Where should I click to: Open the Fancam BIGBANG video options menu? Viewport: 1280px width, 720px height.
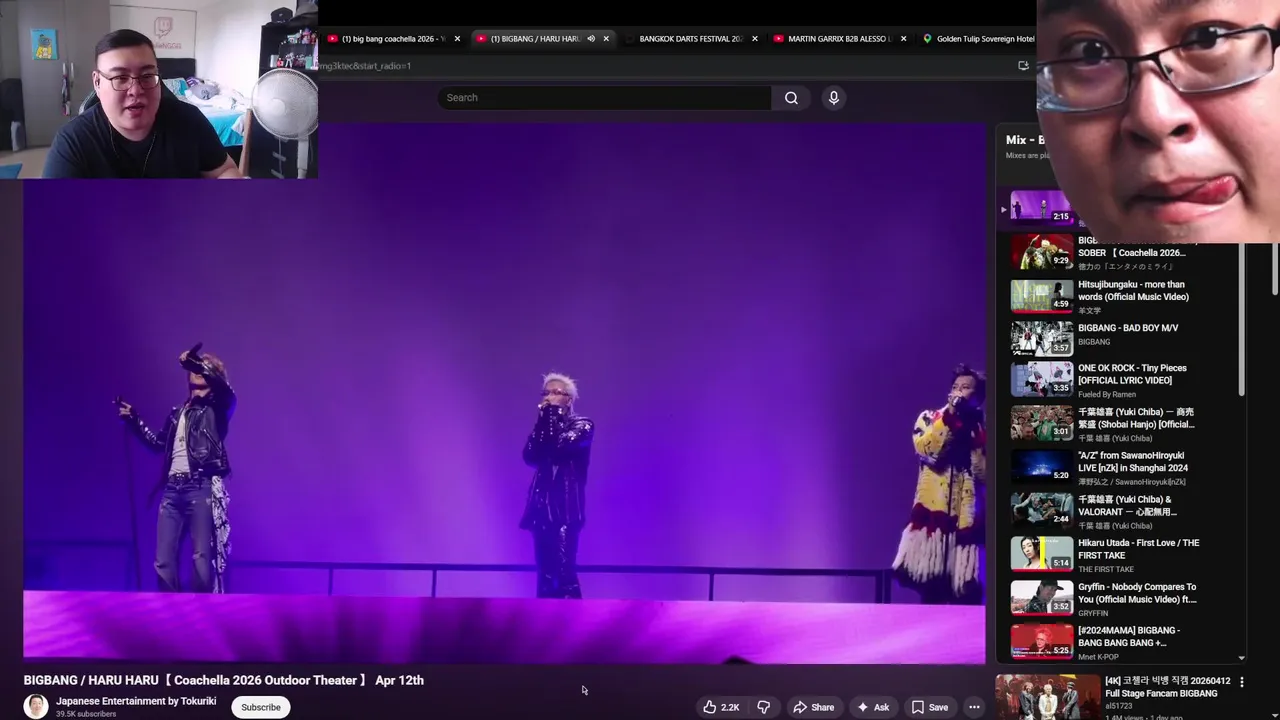pos(1242,682)
